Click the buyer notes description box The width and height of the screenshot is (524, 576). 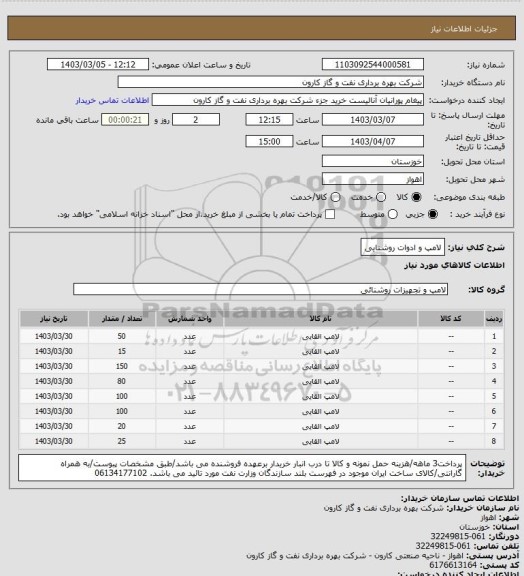tap(242, 468)
